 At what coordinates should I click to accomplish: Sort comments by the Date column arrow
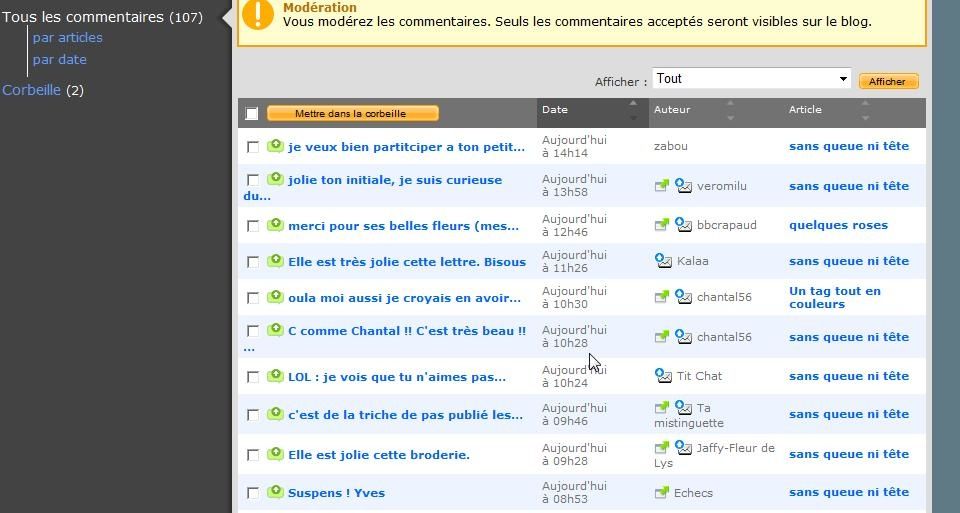tap(633, 110)
